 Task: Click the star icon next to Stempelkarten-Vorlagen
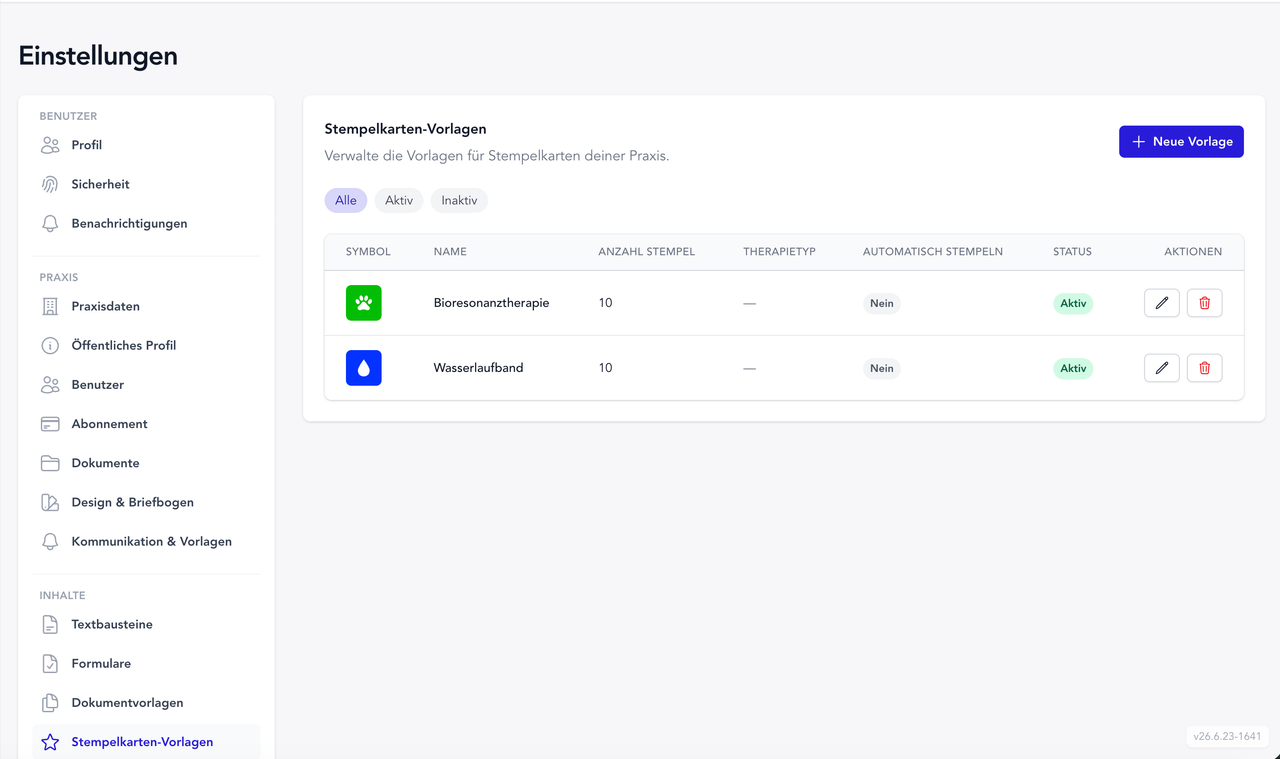pyautogui.click(x=50, y=742)
